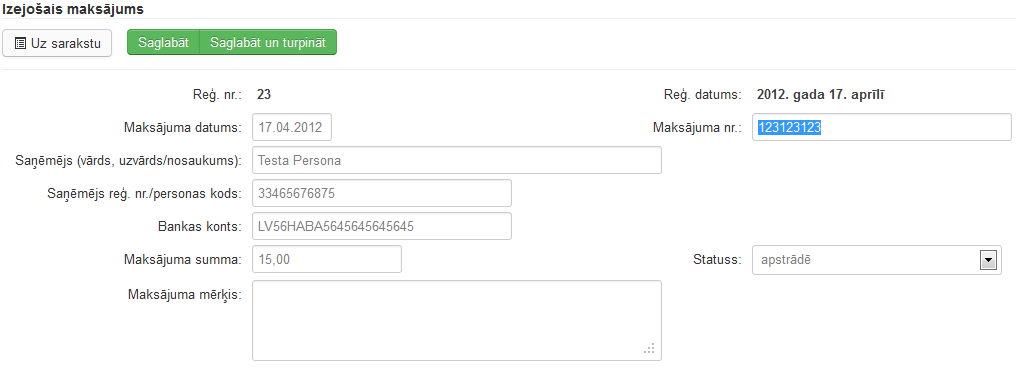The height and width of the screenshot is (369, 1016).
Task: Click the Statuss label text
Action: point(717,260)
